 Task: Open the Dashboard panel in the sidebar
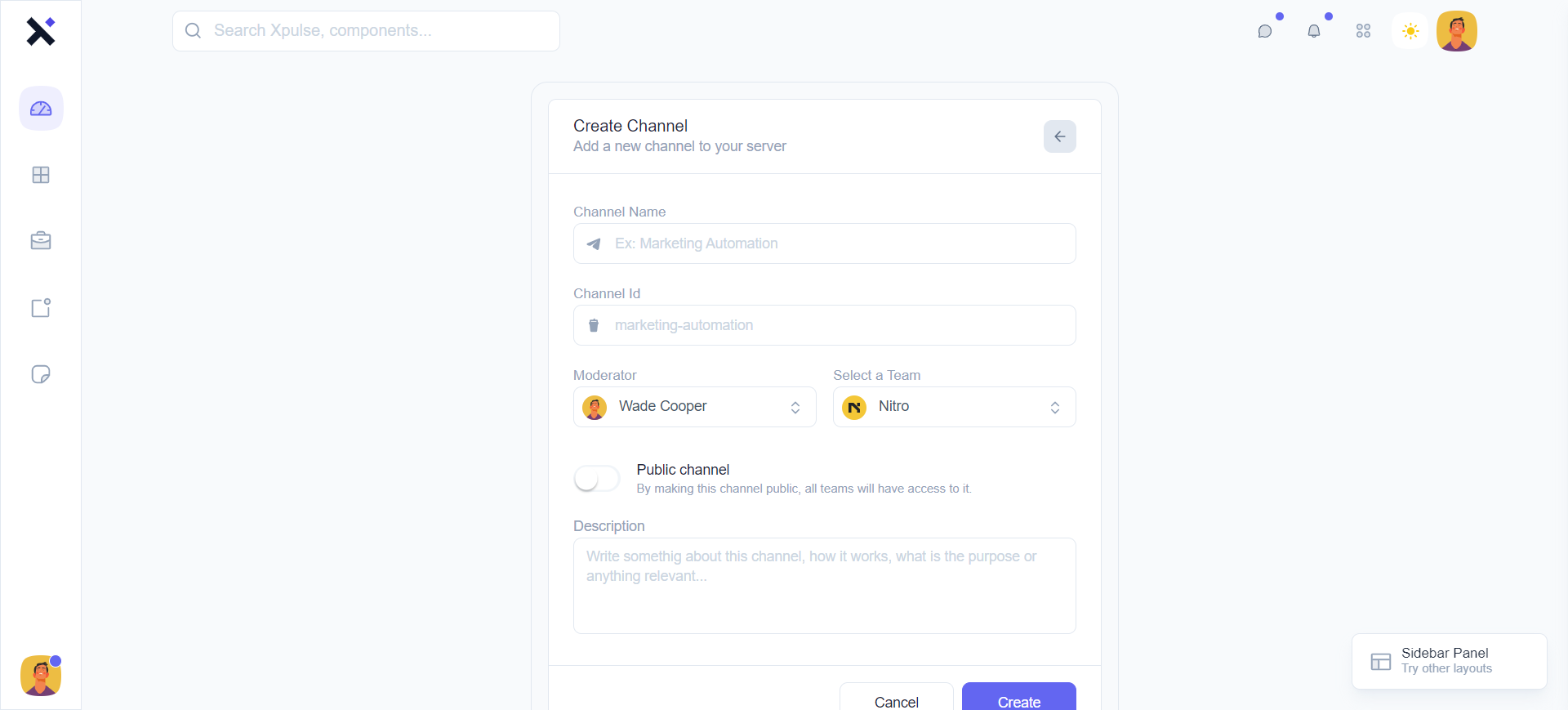41,108
